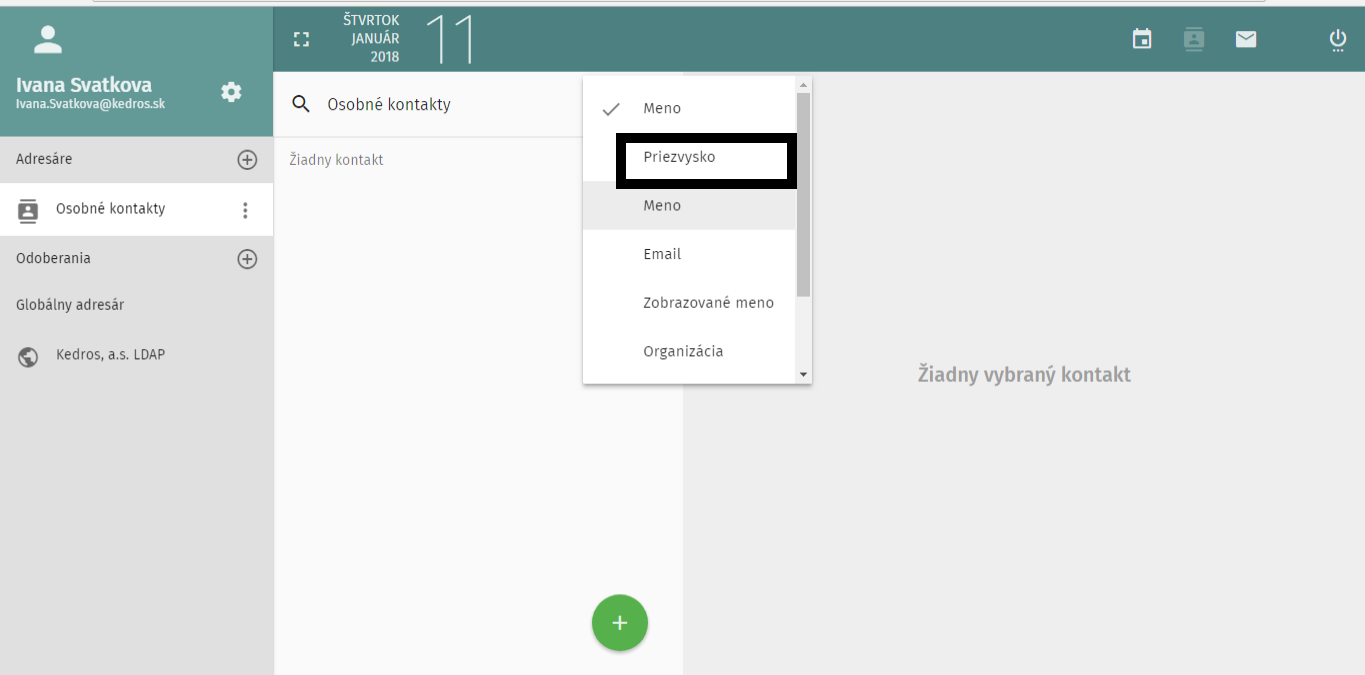Open settings via the gear icon
Image resolution: width=1365 pixels, height=675 pixels.
point(231,92)
